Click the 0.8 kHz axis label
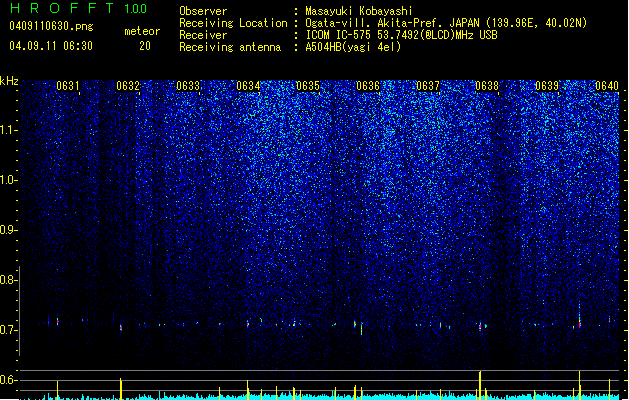The height and width of the screenshot is (400, 629). tap(8, 280)
